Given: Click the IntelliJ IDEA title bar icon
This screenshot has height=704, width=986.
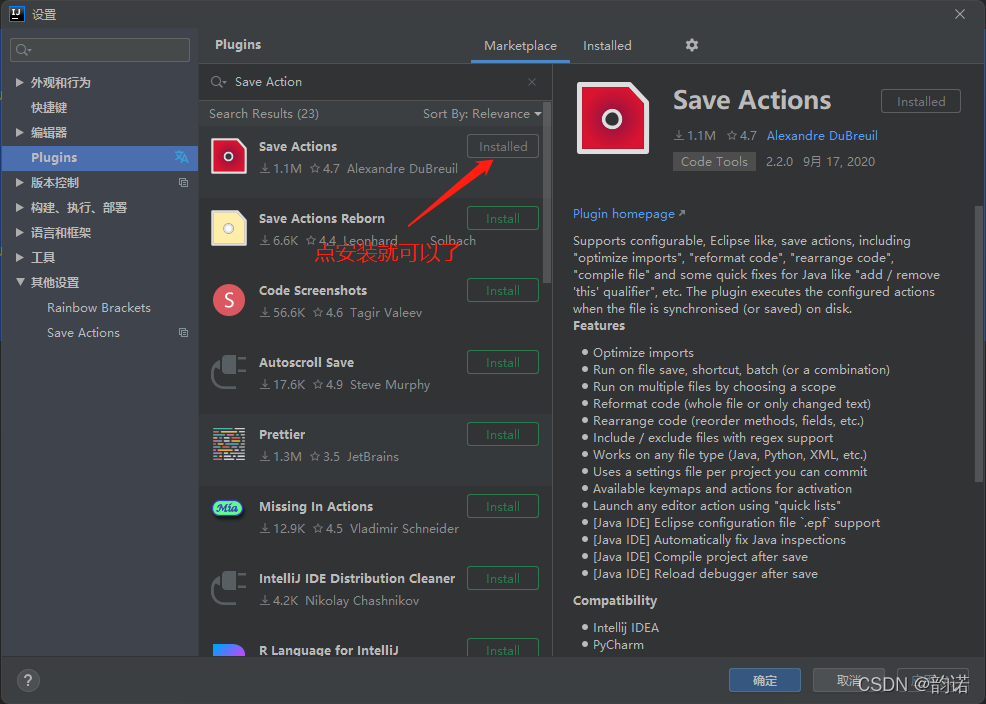Looking at the screenshot, I should [x=16, y=14].
